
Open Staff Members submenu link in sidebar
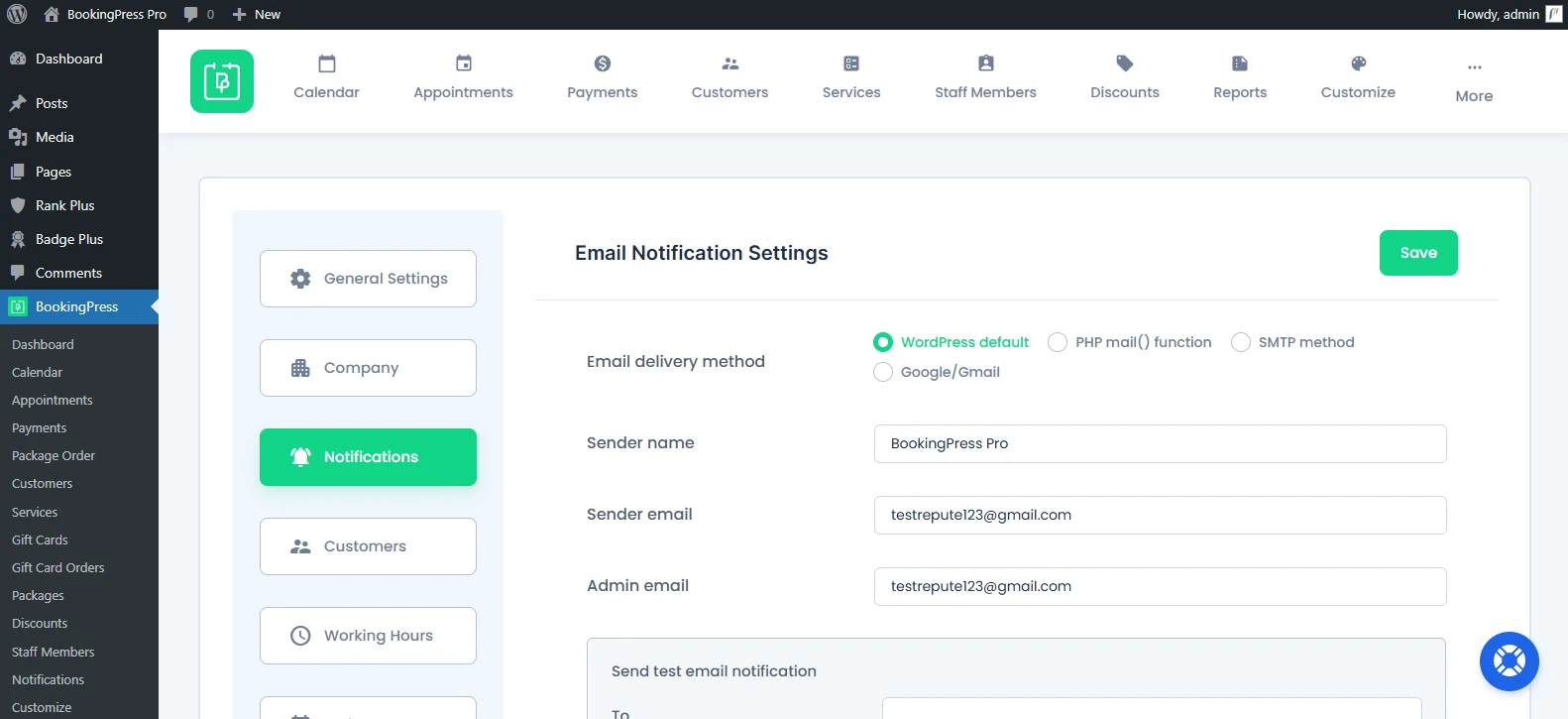(x=53, y=653)
